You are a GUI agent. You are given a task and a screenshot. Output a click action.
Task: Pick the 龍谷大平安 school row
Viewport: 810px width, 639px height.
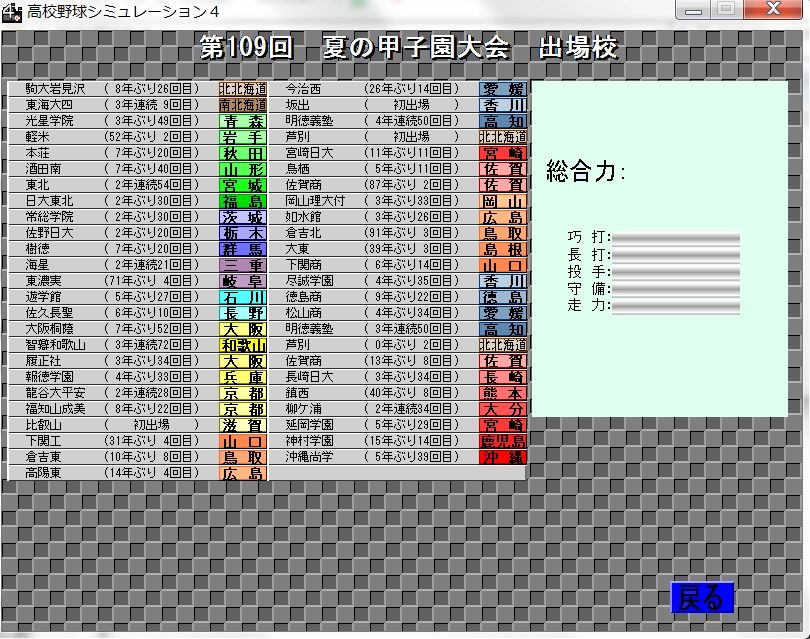[138, 393]
